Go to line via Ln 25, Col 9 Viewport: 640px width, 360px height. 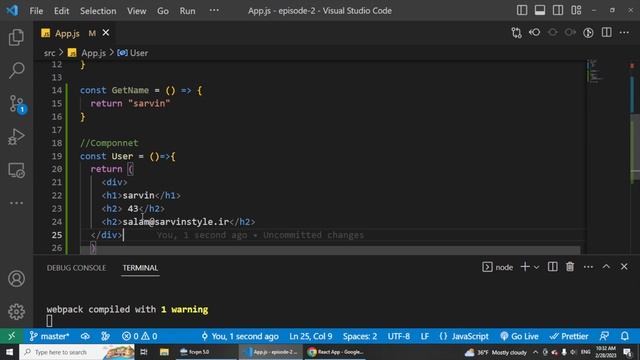[x=311, y=336]
